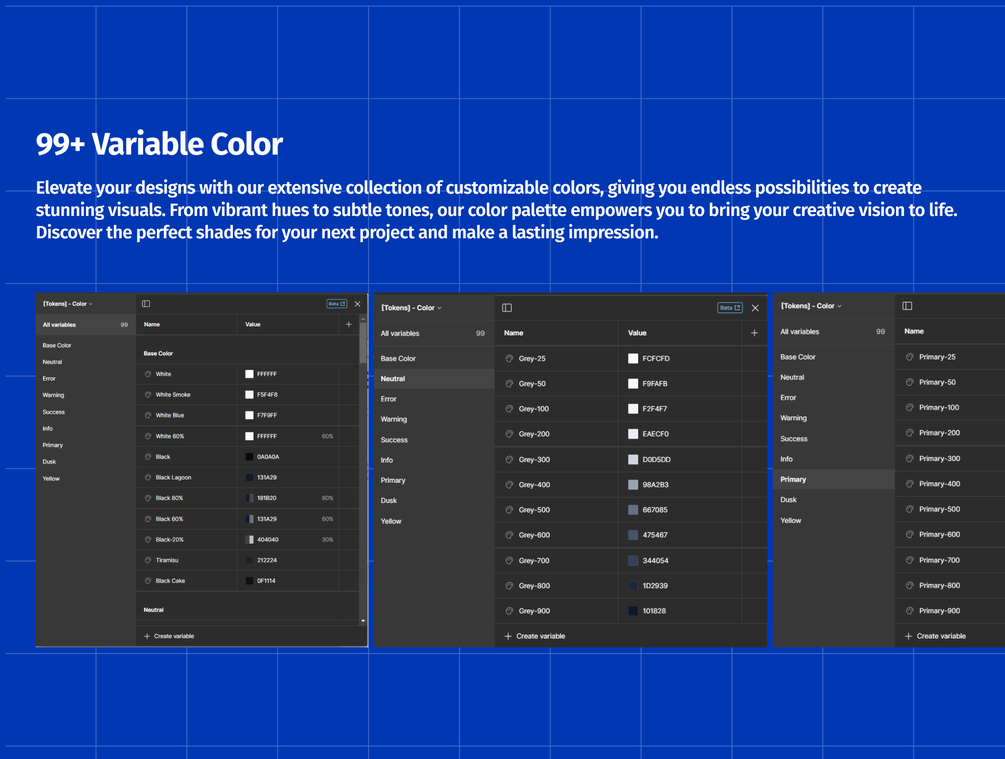Click Create variable in the Primary list panel
This screenshot has width=1005, height=759.
935,636
